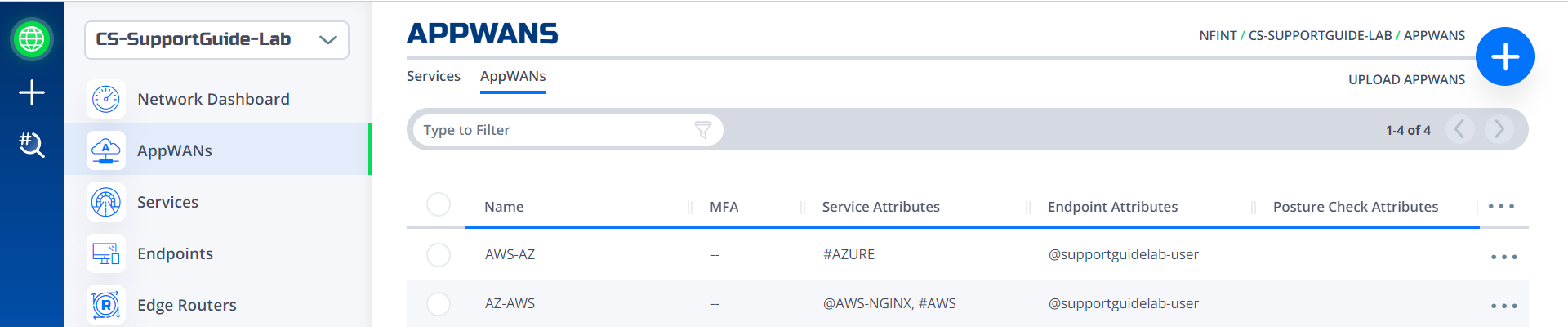Click the filter funnel icon
Viewport: 1568px width, 327px height.
click(703, 130)
